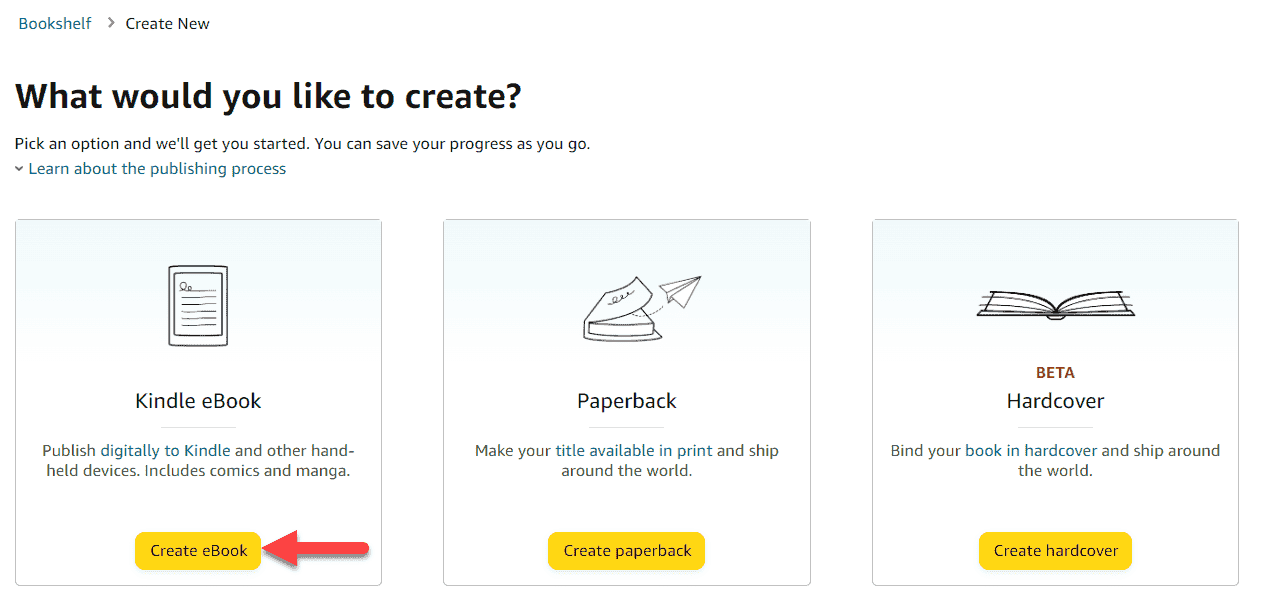Click the open hardcover book icon
Image resolution: width=1263 pixels, height=599 pixels.
tap(1055, 304)
